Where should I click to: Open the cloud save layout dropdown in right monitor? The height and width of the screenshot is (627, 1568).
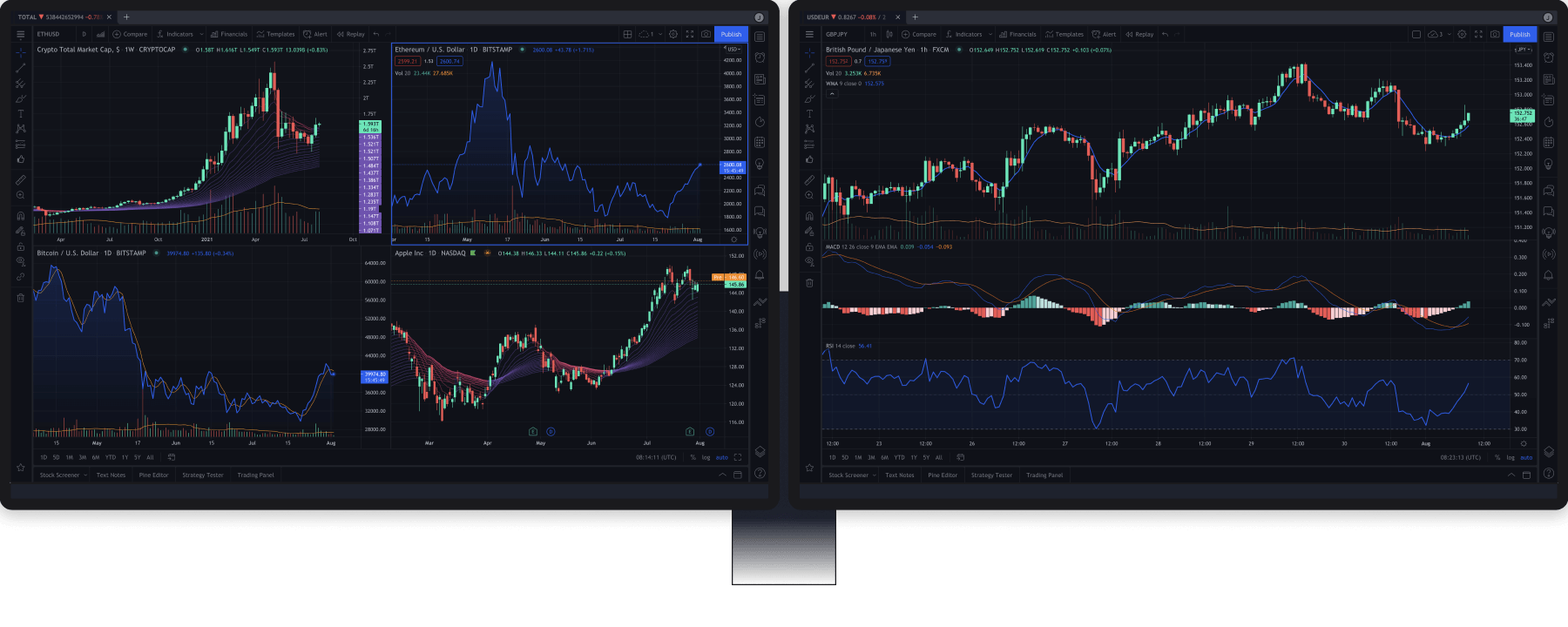[x=1450, y=34]
